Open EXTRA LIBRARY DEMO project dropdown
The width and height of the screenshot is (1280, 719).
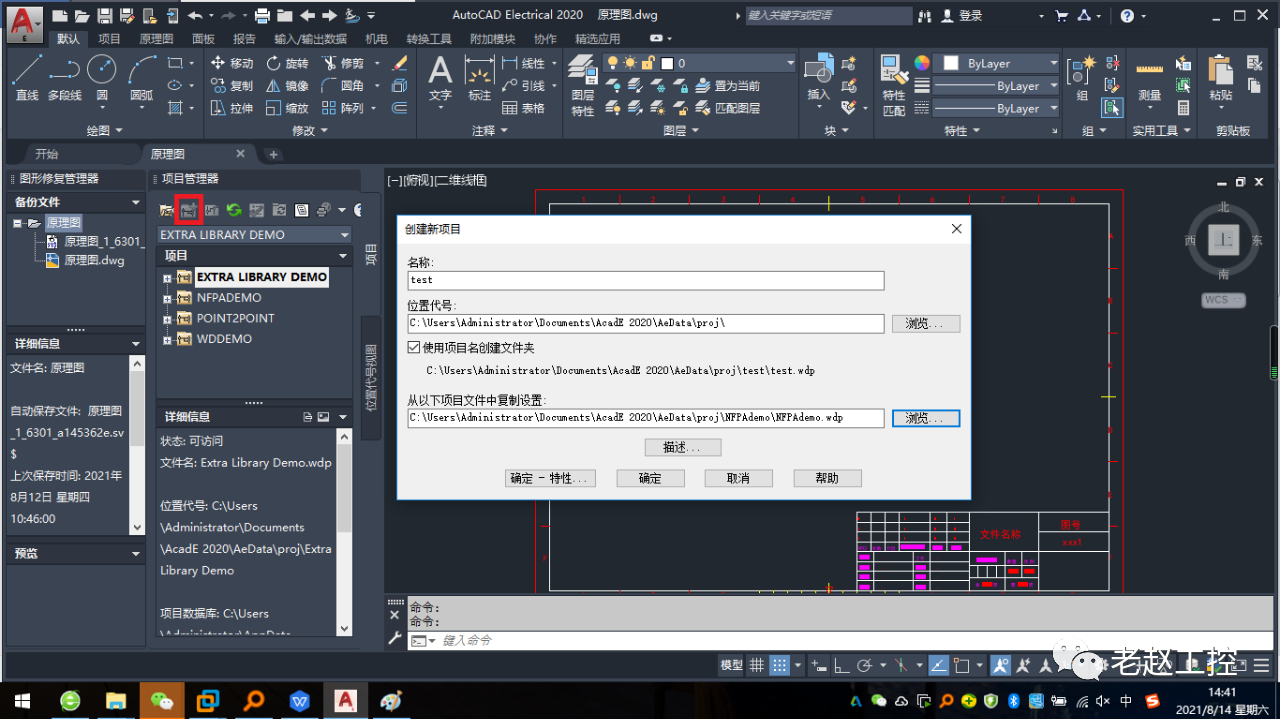344,235
